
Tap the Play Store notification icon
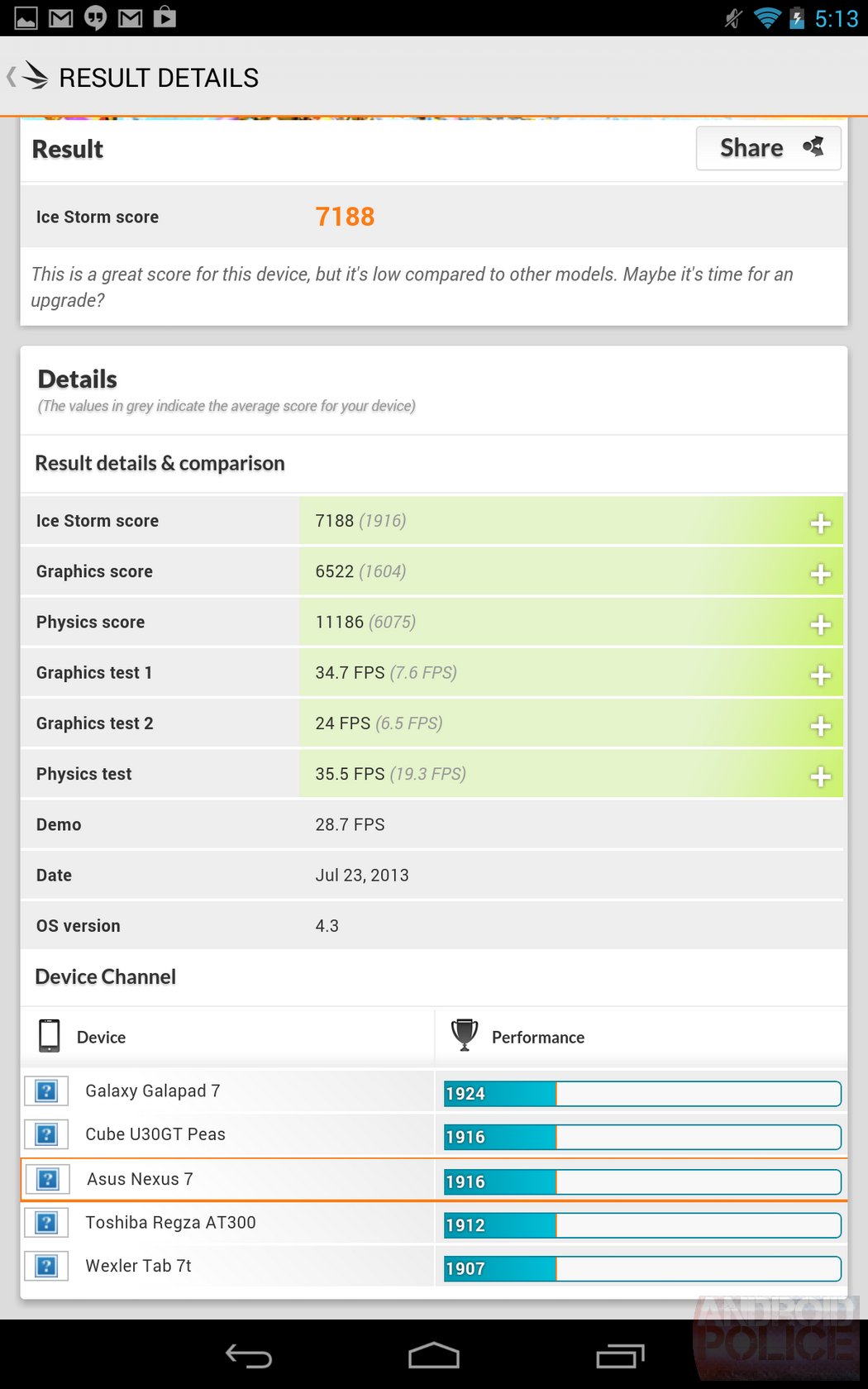coord(165,17)
